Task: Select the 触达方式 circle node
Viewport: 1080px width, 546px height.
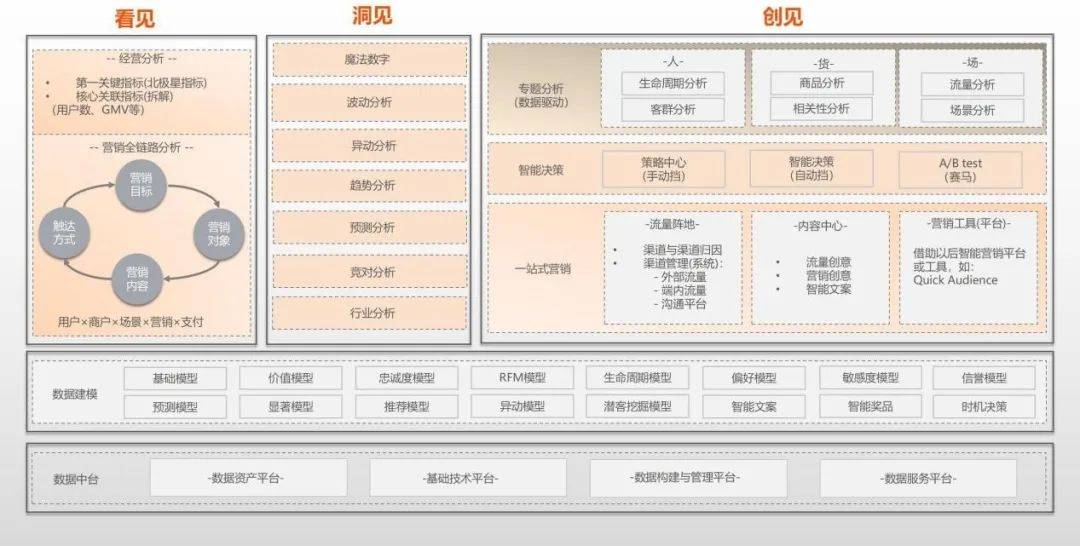Action: [x=64, y=234]
